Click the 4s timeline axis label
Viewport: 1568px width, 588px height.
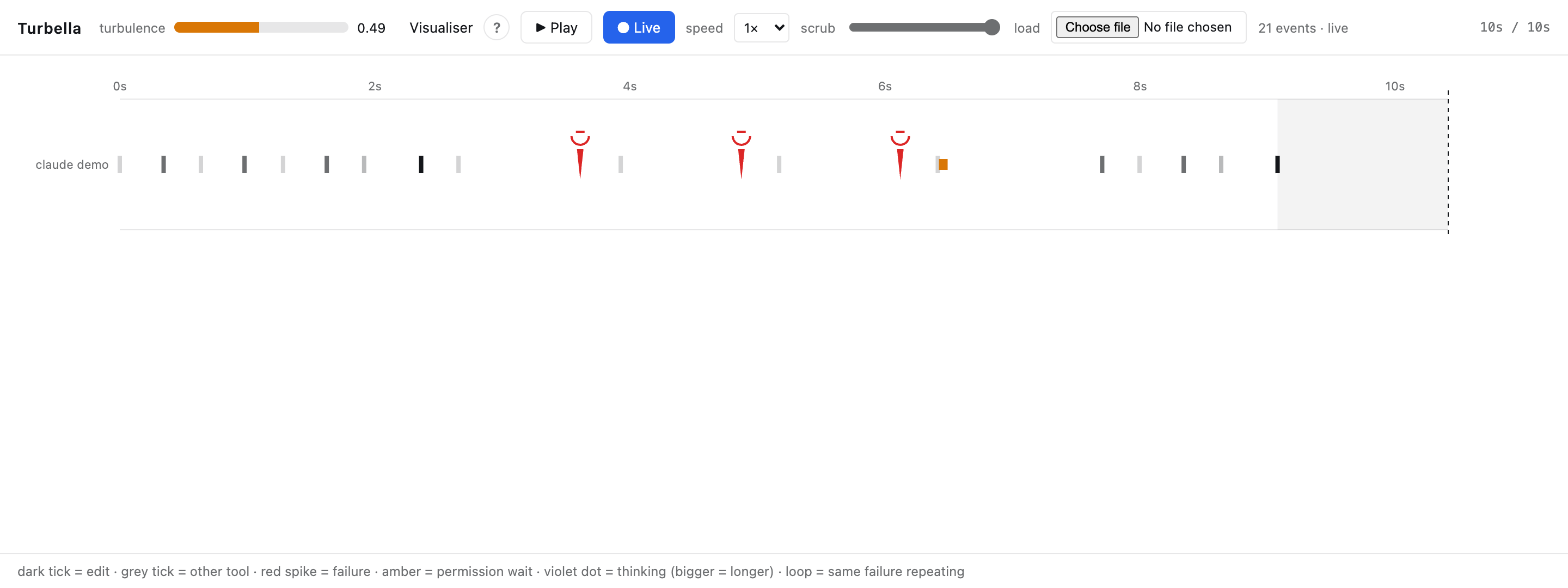click(x=629, y=87)
